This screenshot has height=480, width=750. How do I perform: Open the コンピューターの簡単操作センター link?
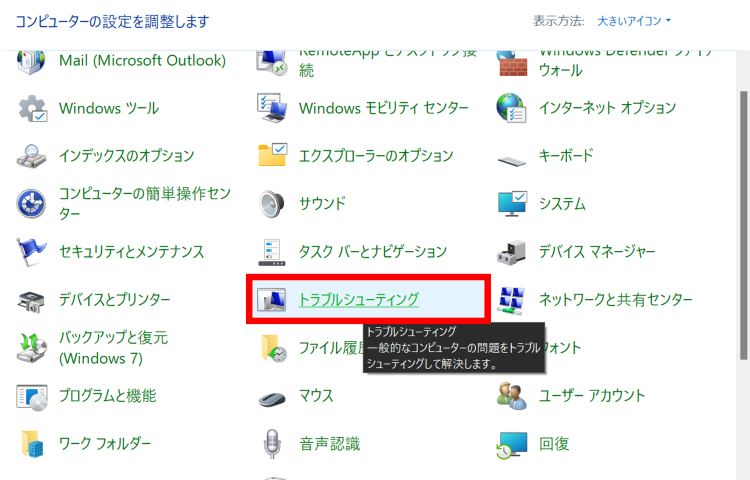[145, 204]
